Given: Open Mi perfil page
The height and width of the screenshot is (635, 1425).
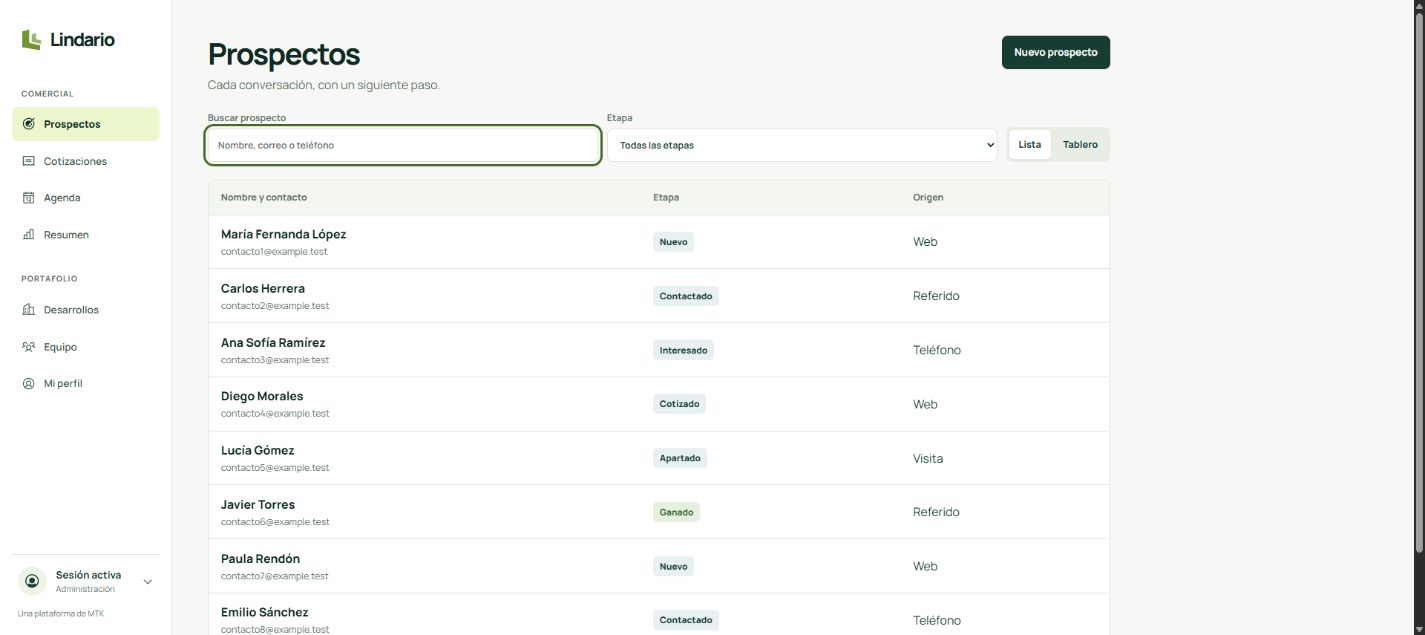Looking at the screenshot, I should click(x=85, y=384).
